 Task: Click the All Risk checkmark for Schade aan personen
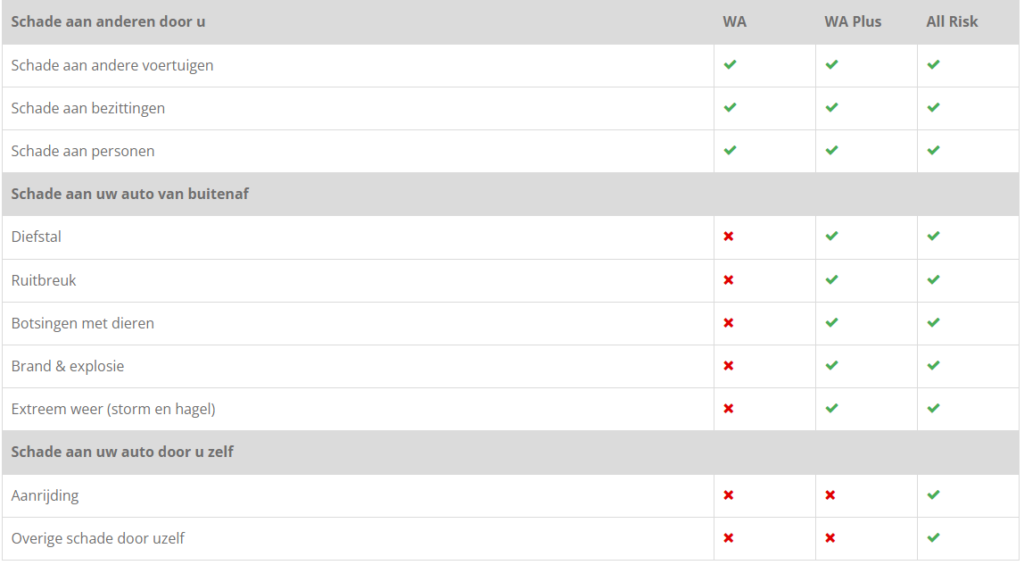click(933, 151)
